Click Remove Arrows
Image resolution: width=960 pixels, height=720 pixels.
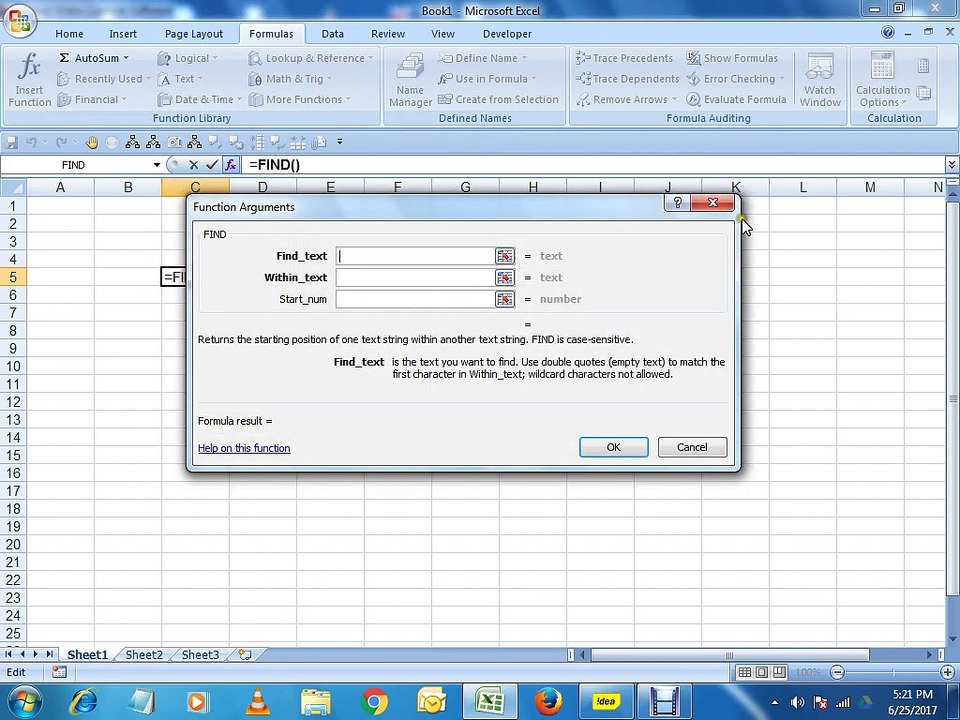click(626, 99)
